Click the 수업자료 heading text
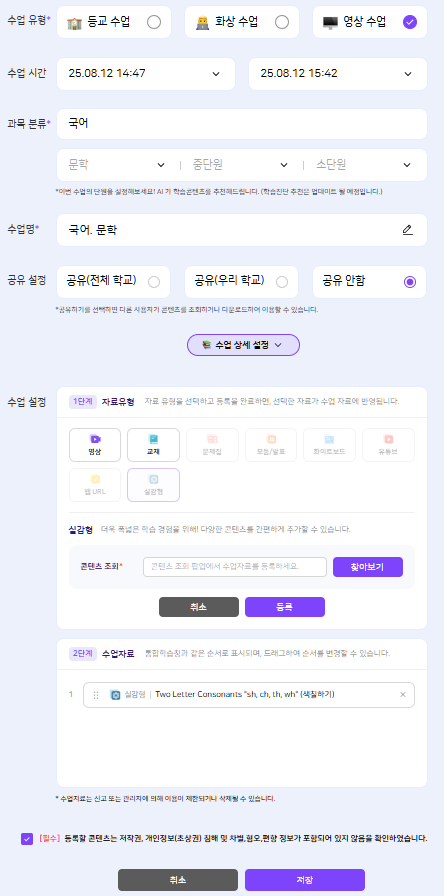444x896 pixels. click(118, 653)
